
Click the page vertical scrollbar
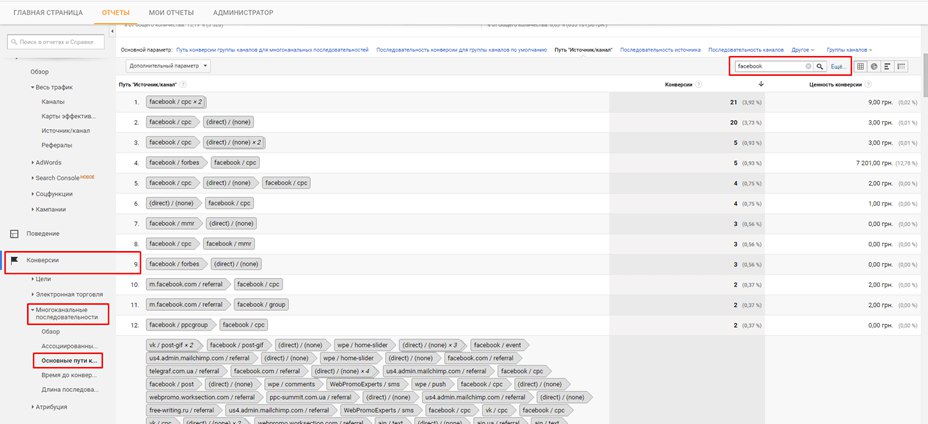924,77
